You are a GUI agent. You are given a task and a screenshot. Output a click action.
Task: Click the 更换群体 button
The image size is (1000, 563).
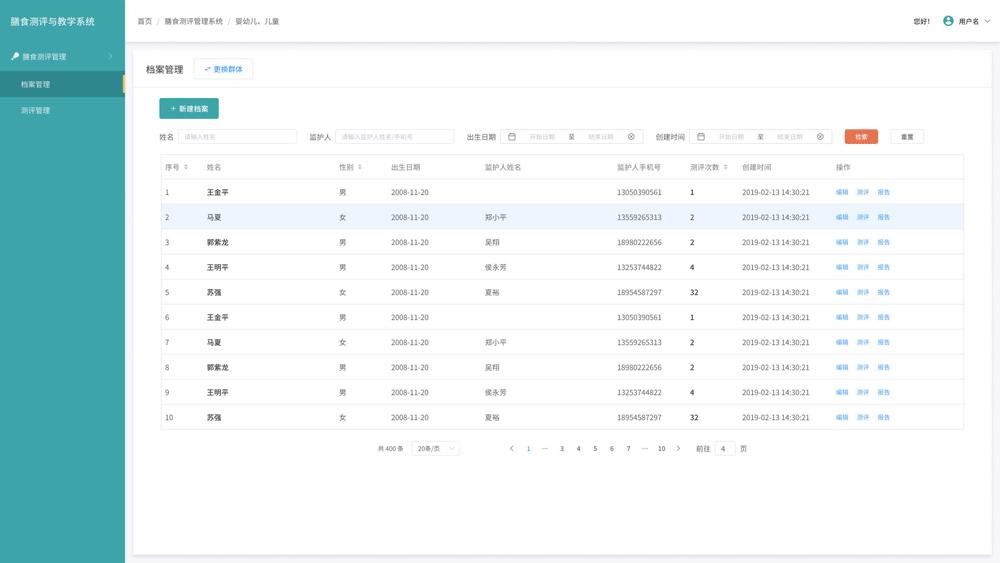tap(223, 69)
